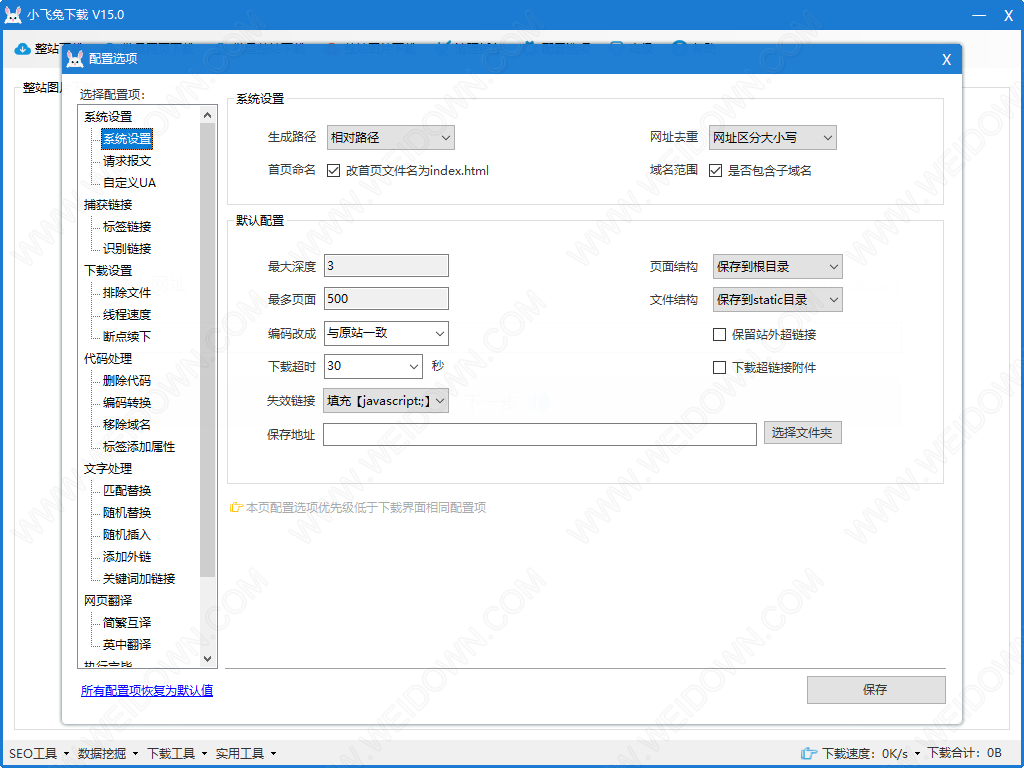The image size is (1024, 768).
Task: Click the config tree scrollbar down arrow
Action: click(208, 659)
